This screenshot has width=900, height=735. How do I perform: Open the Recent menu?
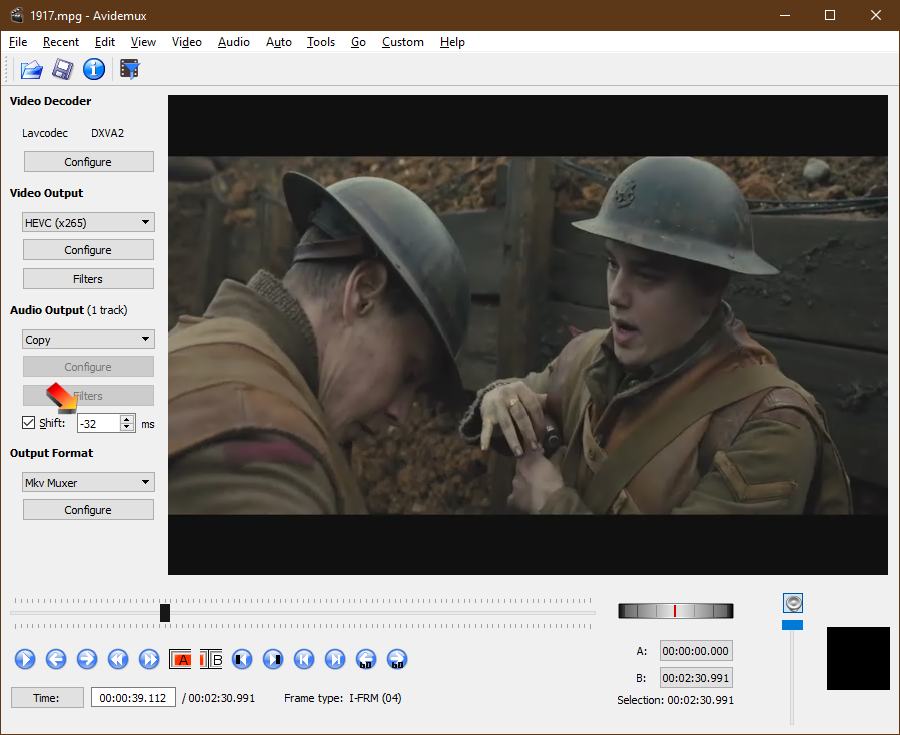pyautogui.click(x=61, y=42)
